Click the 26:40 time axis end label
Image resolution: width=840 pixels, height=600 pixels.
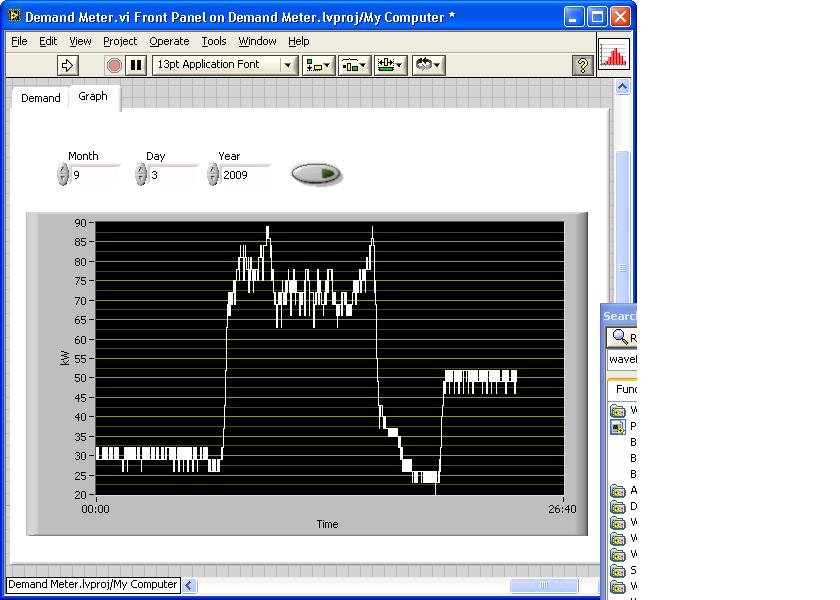click(x=562, y=509)
